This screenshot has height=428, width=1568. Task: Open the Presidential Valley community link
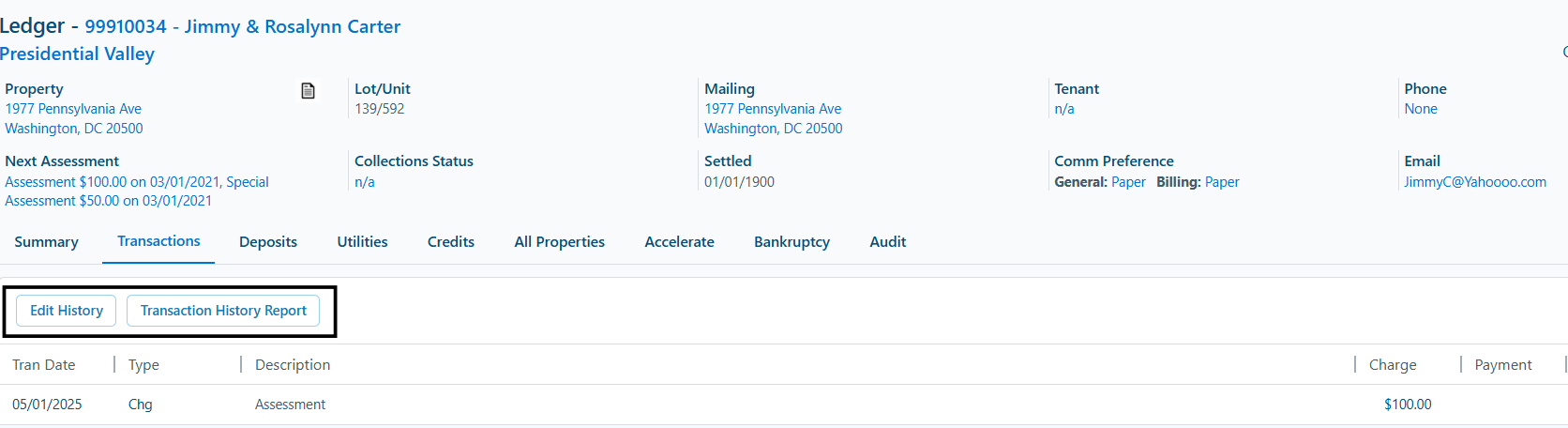77,53
